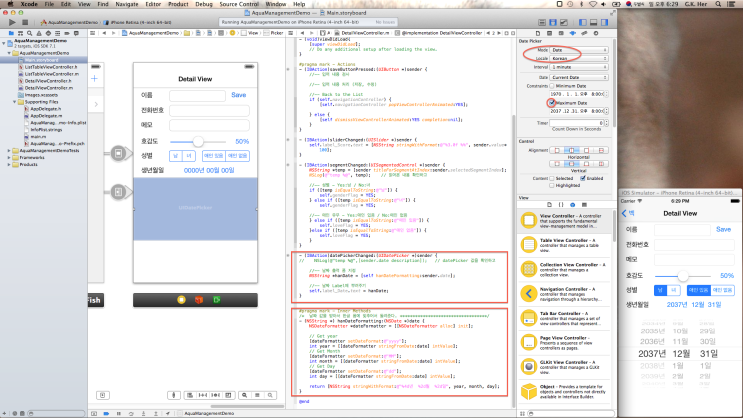Tap the back button in iOS Simulator
743x418 pixels.
[x=630, y=213]
